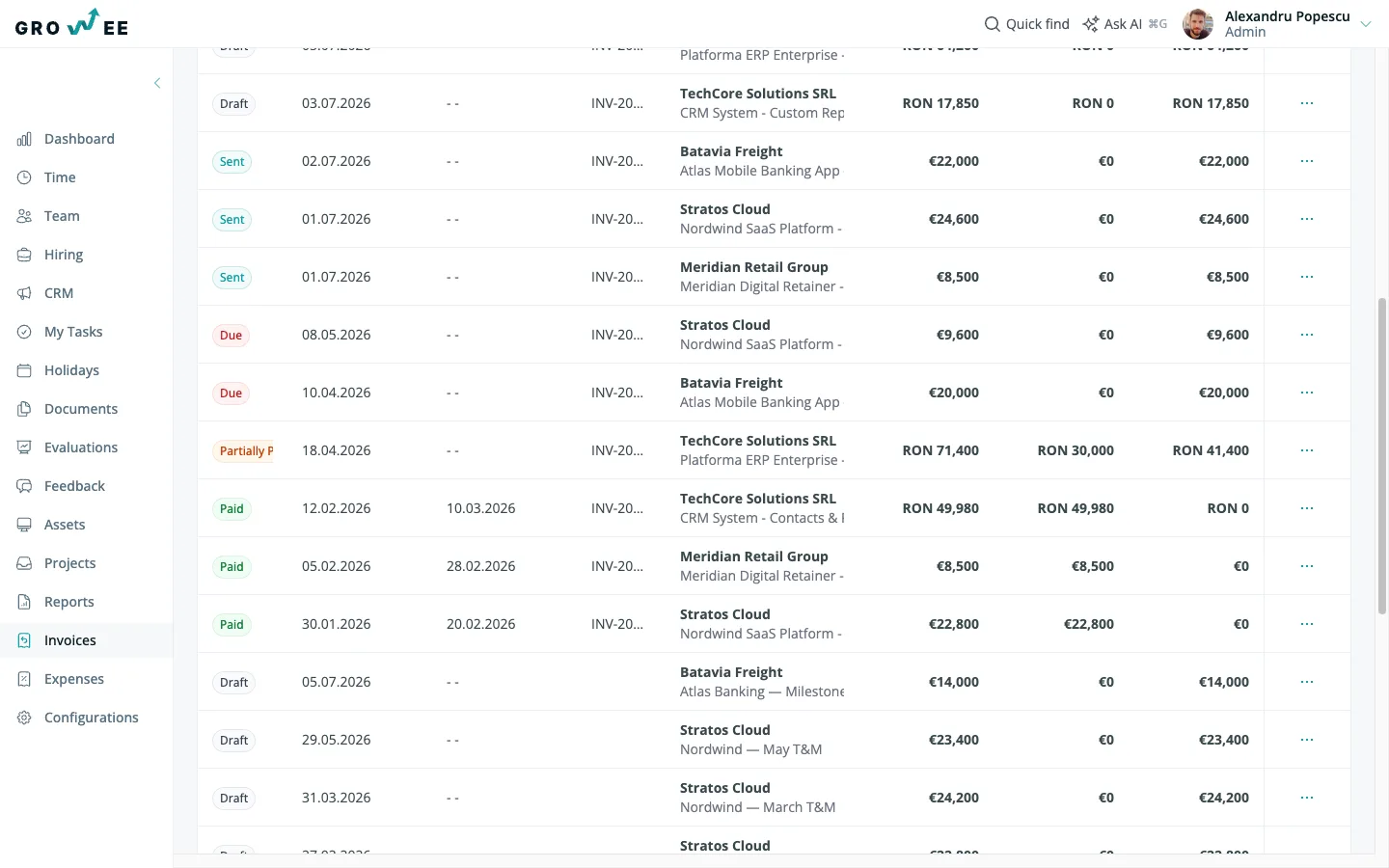This screenshot has height=868, width=1389.
Task: Open actions menu for RON 17,850 draft invoice
Action: [x=1307, y=103]
